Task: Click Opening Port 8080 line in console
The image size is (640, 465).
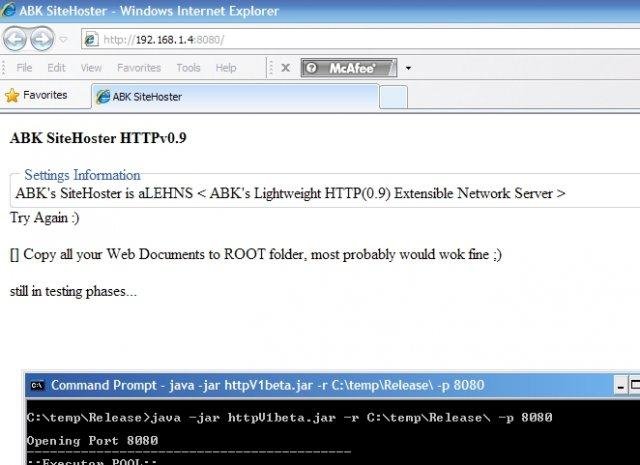Action: (92, 441)
